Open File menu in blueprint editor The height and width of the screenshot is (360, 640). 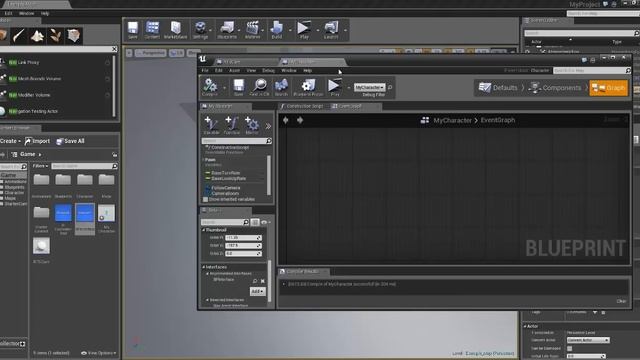(205, 71)
